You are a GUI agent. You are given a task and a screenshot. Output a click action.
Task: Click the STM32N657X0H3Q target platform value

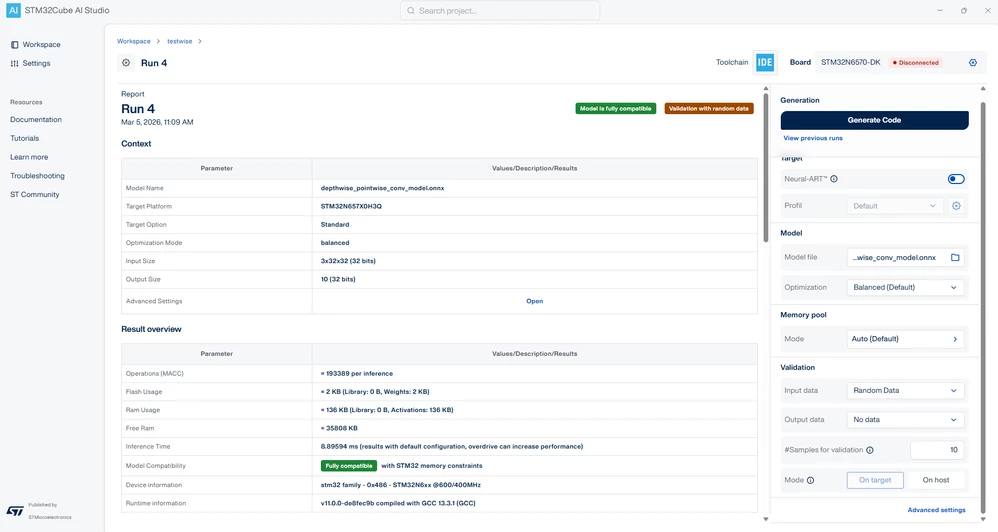(351, 207)
